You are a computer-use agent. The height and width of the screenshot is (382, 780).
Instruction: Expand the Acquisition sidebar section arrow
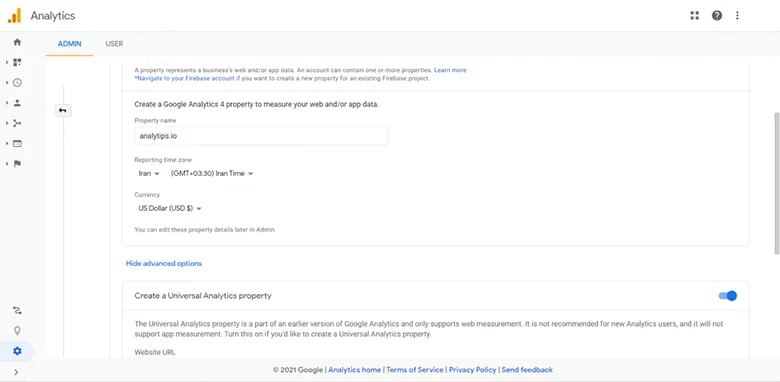[7, 123]
